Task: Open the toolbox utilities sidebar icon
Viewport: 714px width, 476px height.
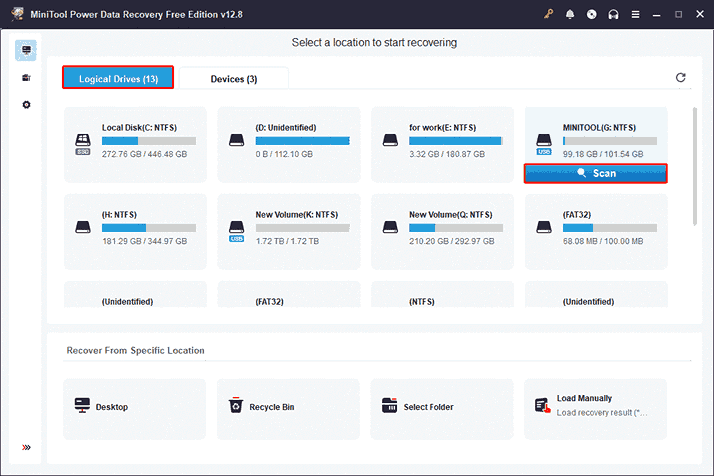Action: point(26,78)
